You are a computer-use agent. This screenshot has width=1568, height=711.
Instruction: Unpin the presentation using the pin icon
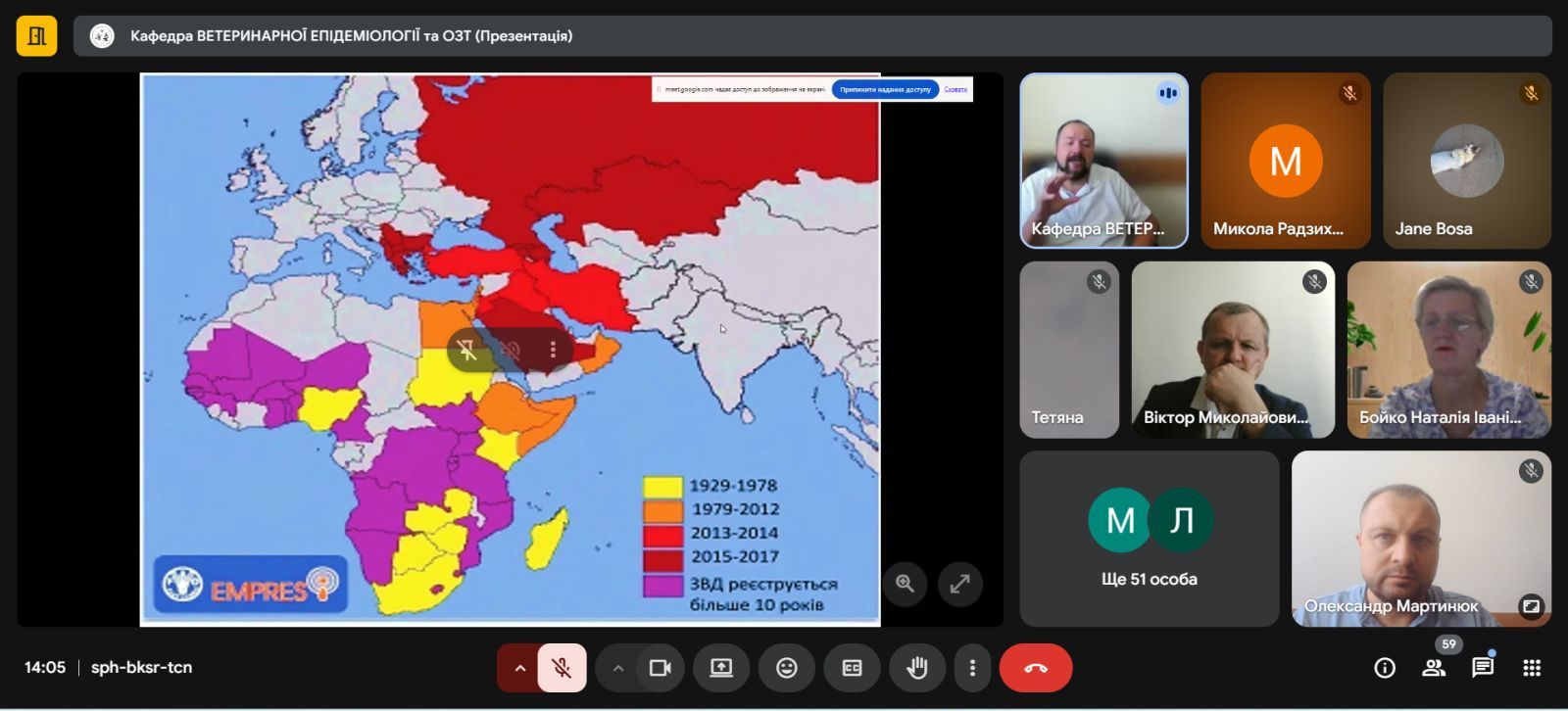(x=467, y=350)
